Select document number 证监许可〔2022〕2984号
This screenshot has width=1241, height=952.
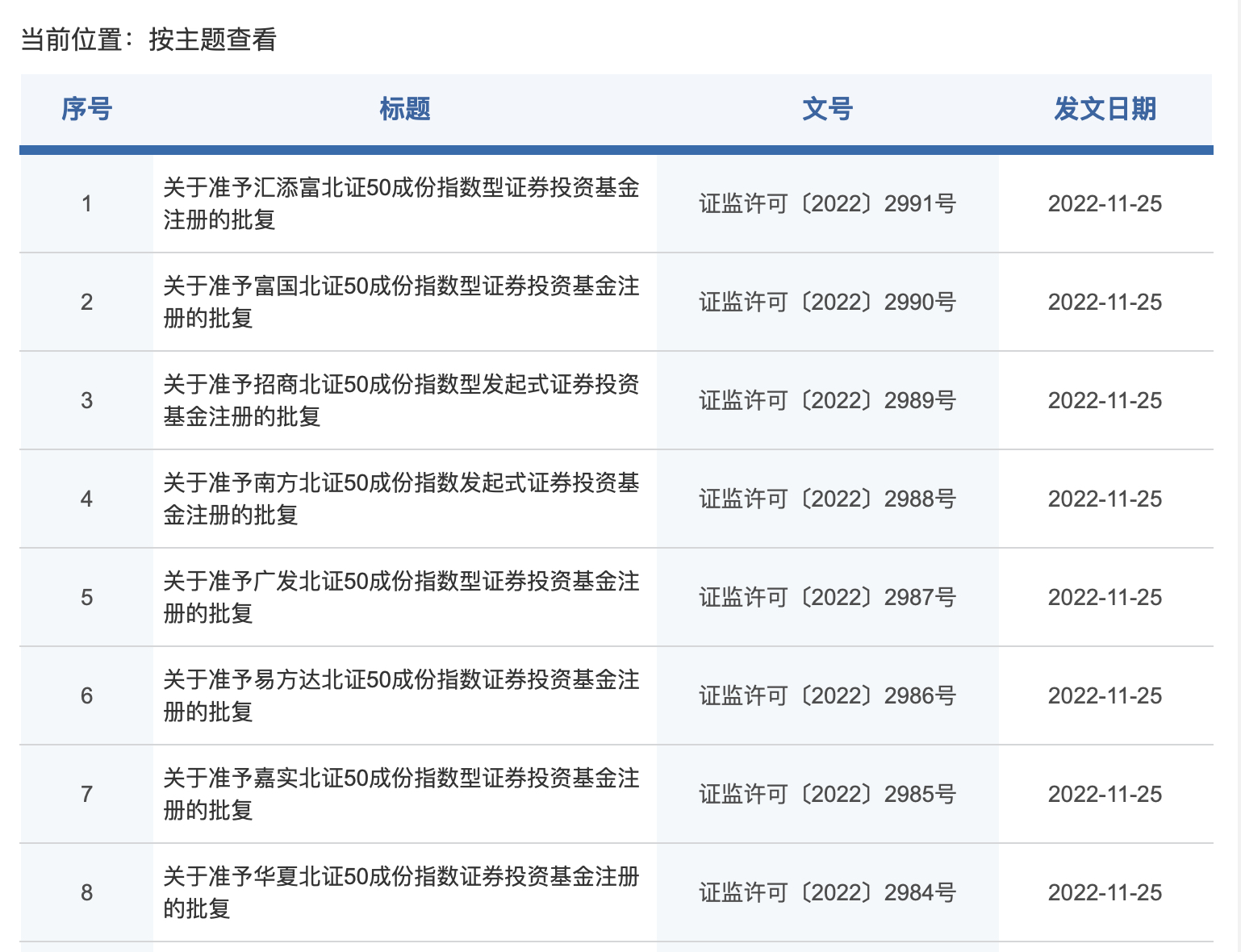point(827,893)
